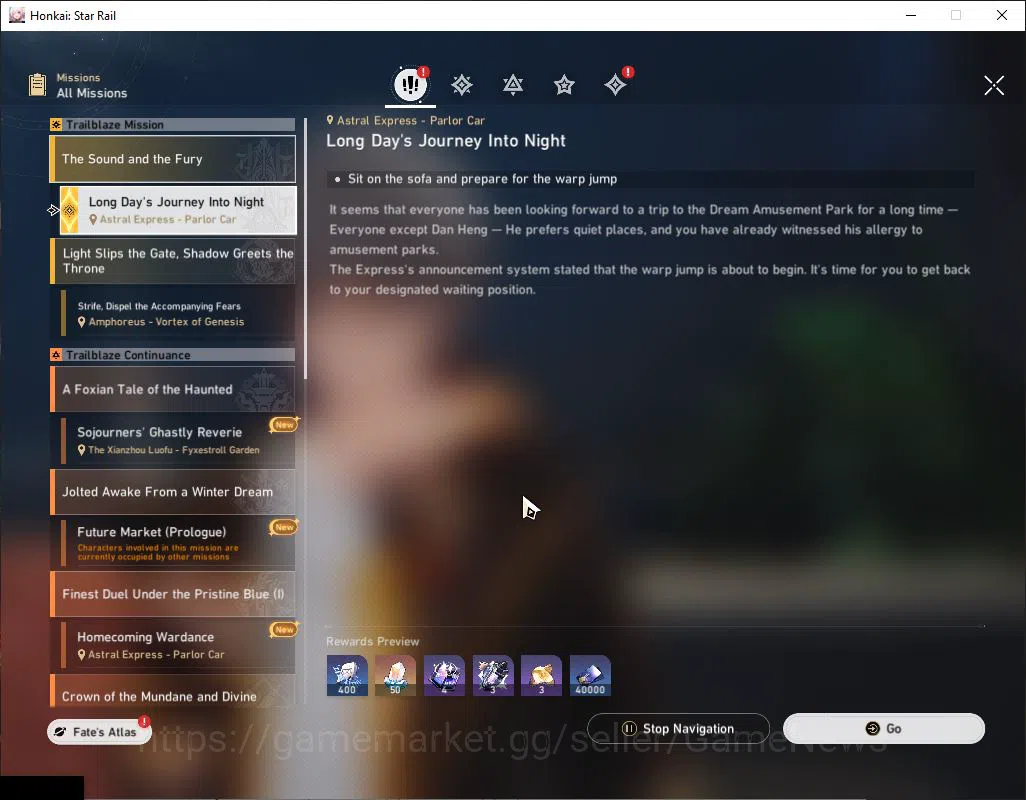Expand Light Slips the Gate chapter
Image resolution: width=1026 pixels, height=800 pixels.
(173, 261)
